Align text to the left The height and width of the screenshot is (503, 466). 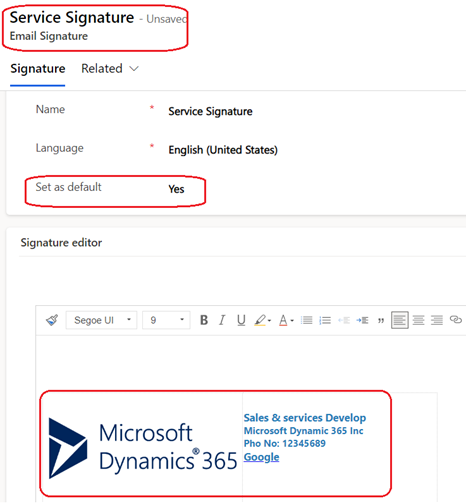tap(400, 320)
